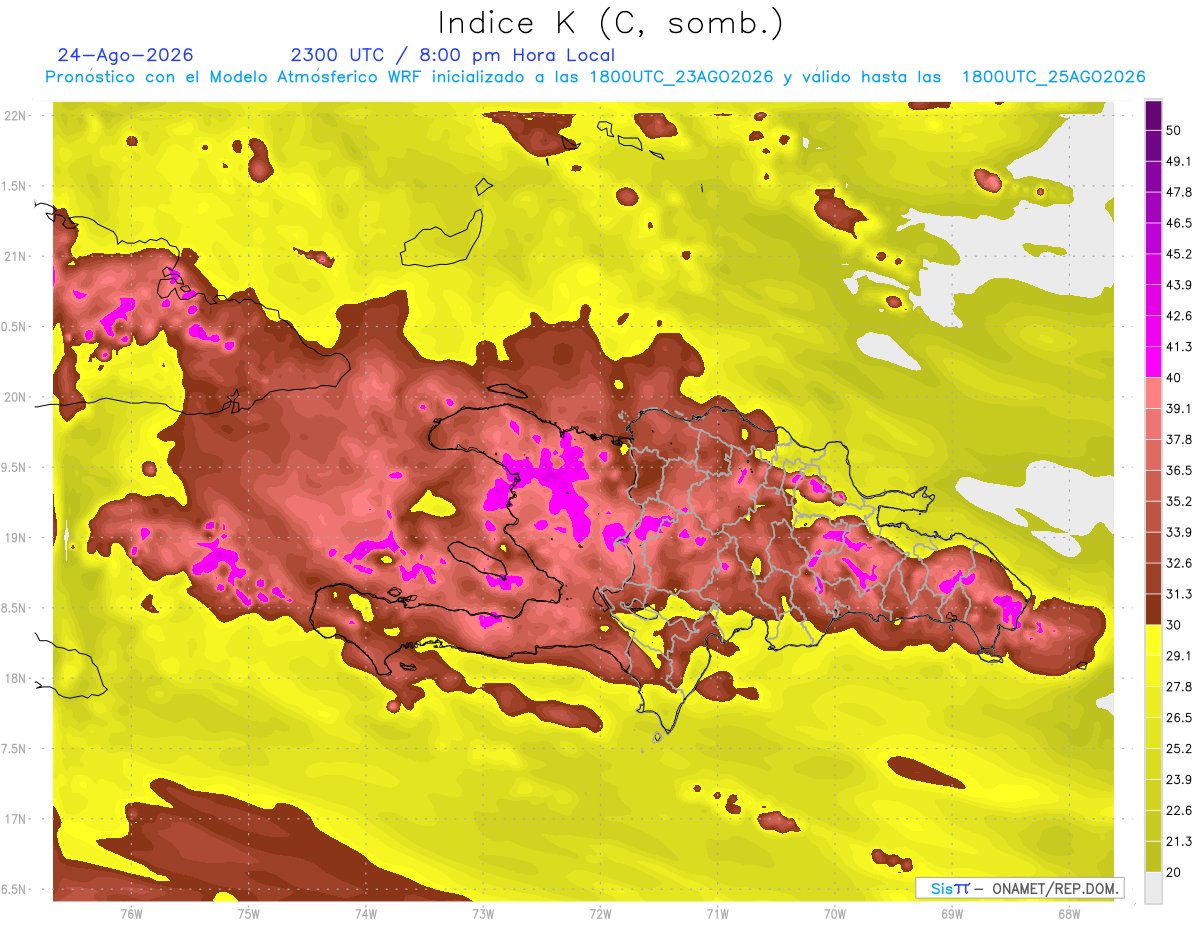Click the latitude label '22N'

(15, 115)
